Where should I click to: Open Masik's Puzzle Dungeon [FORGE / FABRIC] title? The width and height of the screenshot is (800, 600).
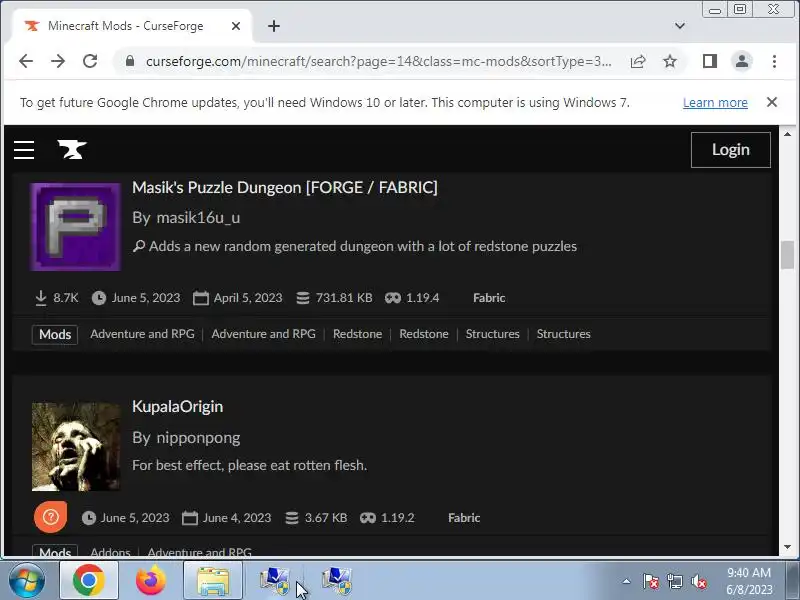click(285, 188)
